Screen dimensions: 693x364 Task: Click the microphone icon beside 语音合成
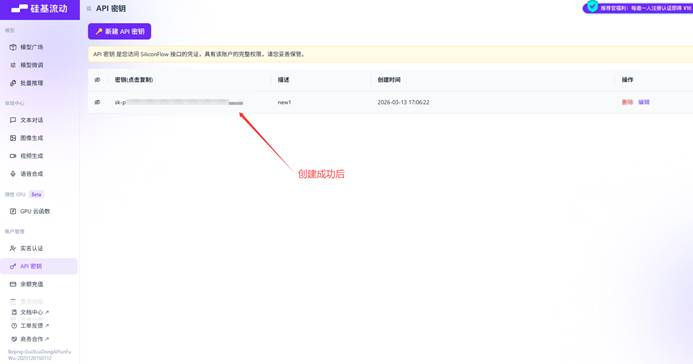point(13,174)
